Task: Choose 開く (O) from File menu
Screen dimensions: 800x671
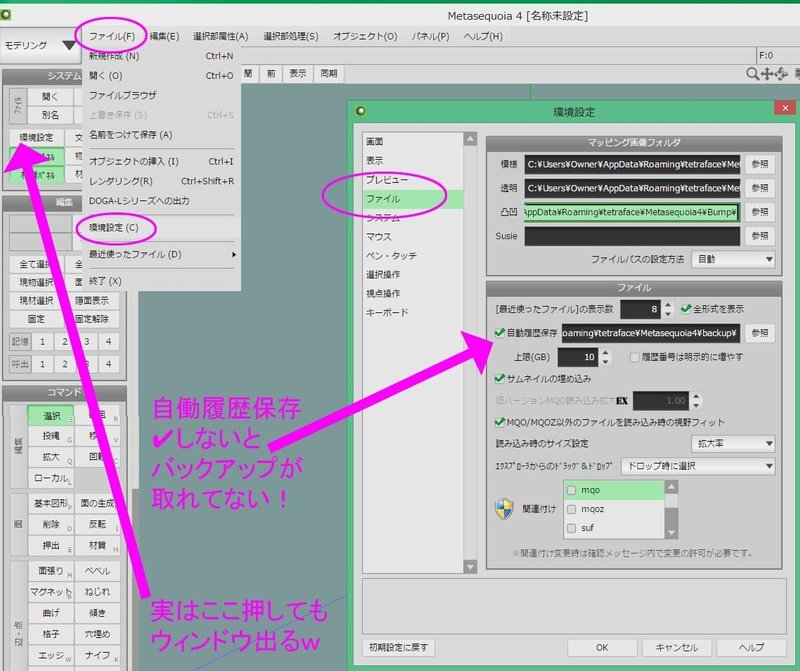Action: [161, 76]
